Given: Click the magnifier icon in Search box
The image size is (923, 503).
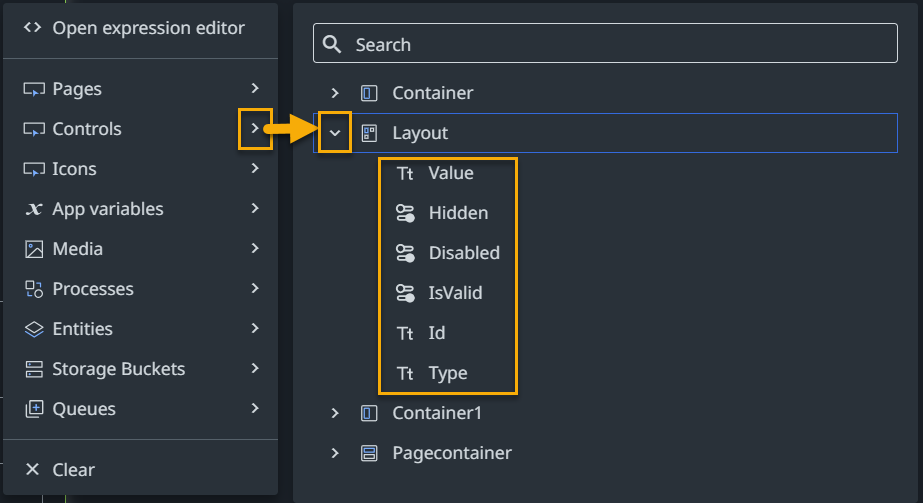Looking at the screenshot, I should (x=332, y=44).
